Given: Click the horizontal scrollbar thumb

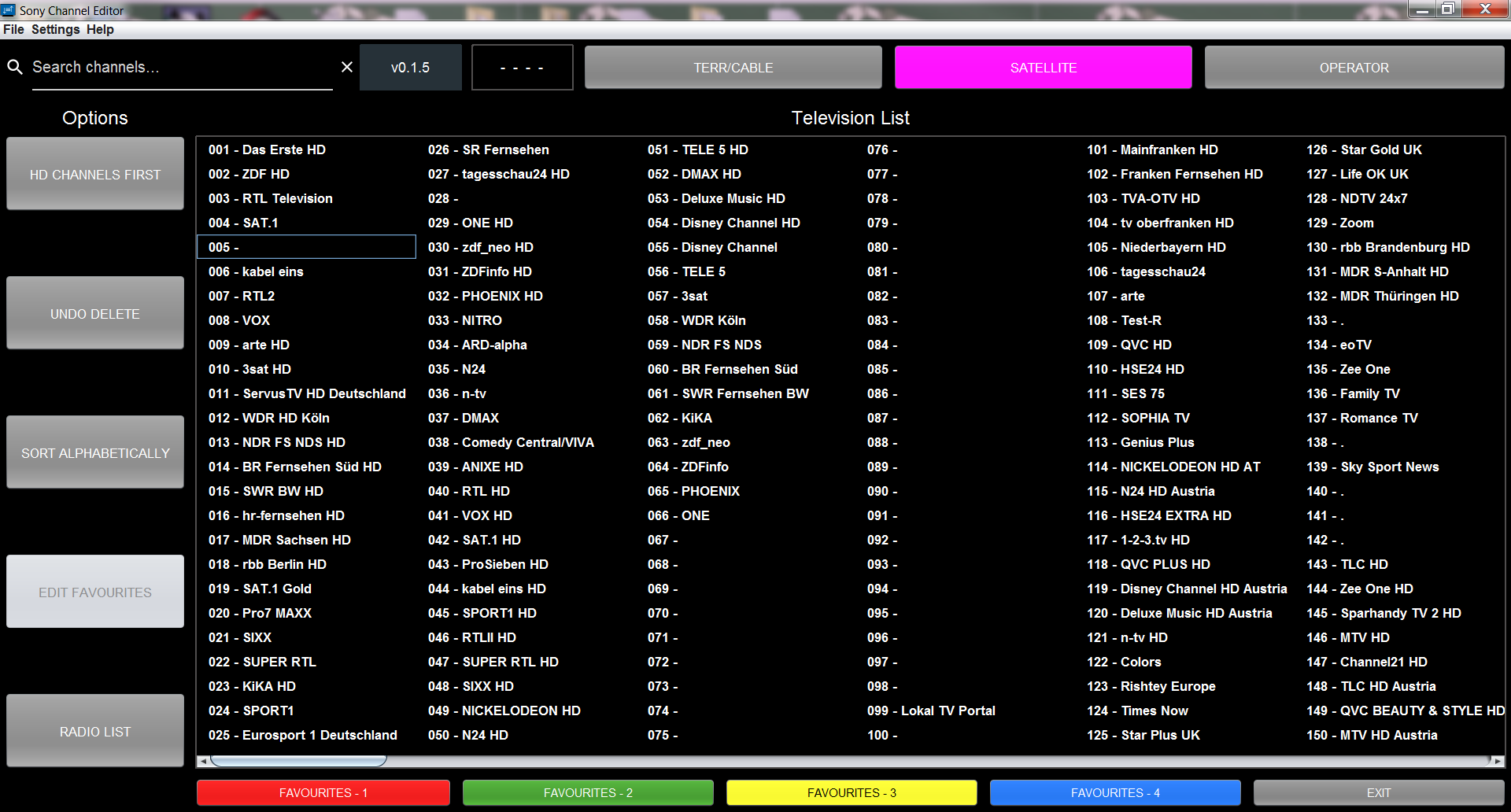Looking at the screenshot, I should point(298,761).
